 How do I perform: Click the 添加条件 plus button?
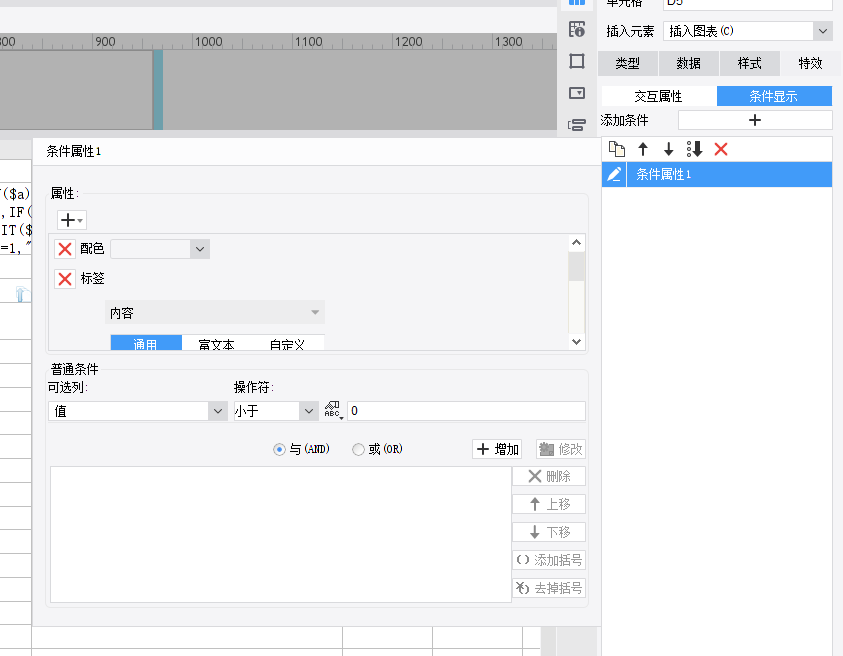point(755,120)
